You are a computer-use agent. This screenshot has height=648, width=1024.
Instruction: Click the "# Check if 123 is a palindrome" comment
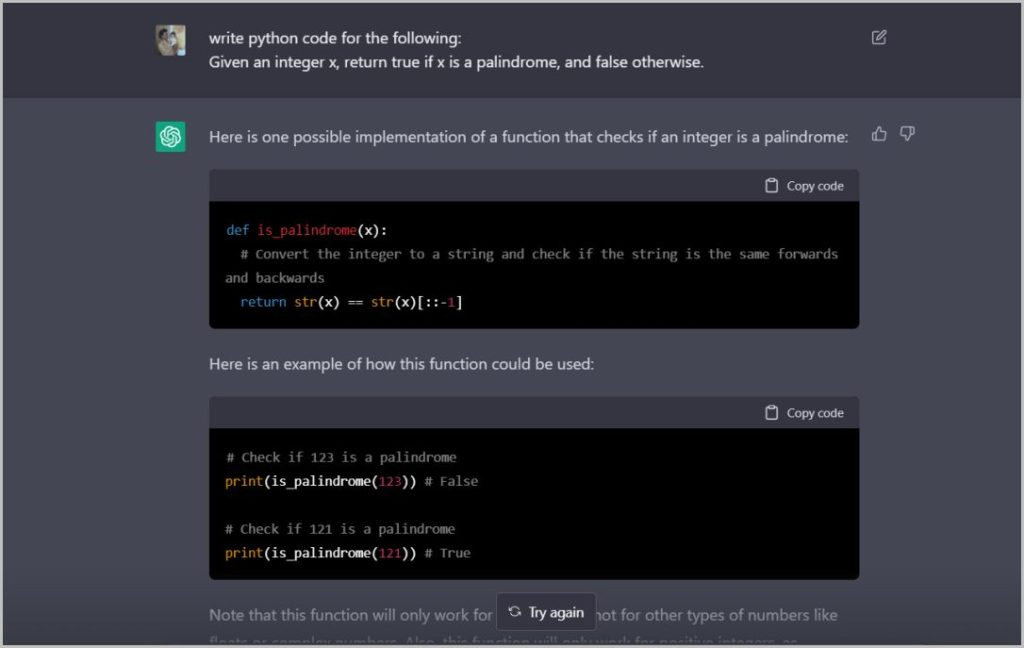point(340,457)
